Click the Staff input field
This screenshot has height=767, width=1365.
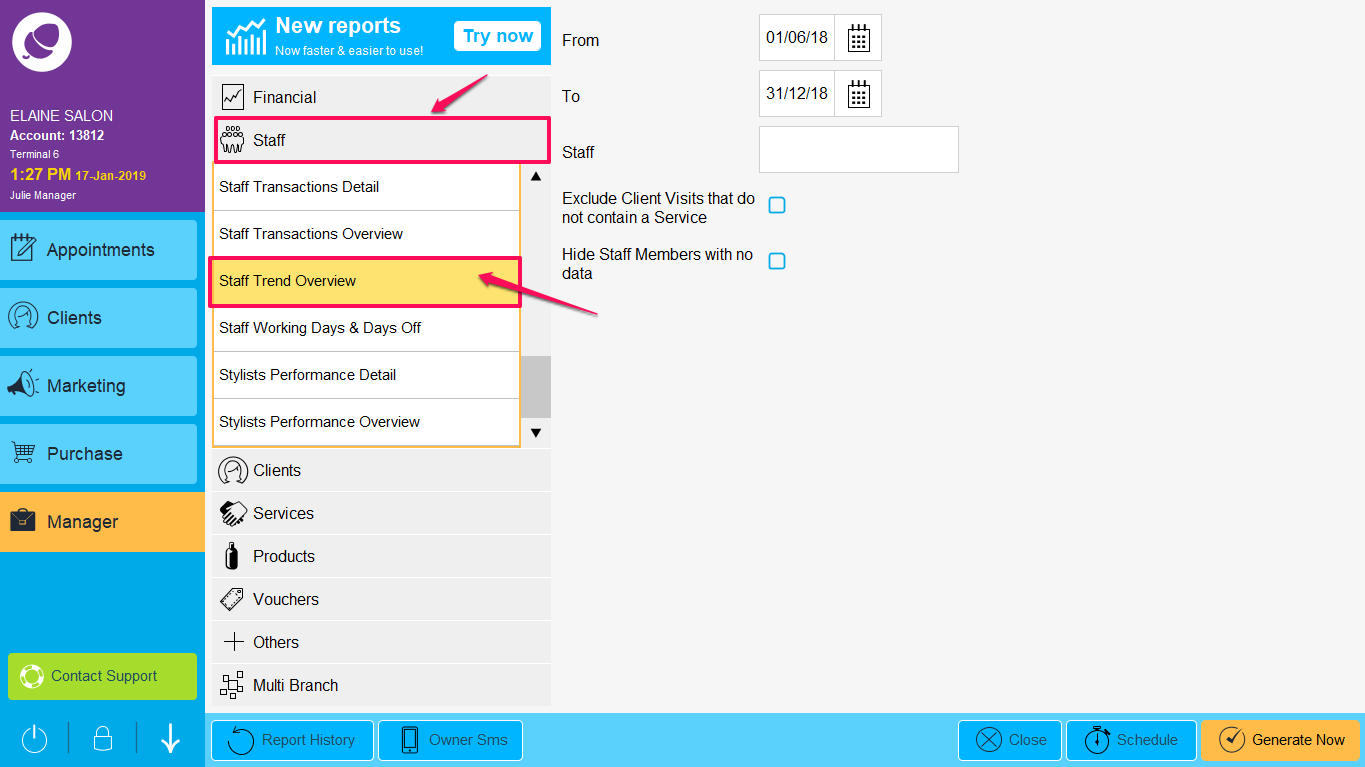tap(858, 150)
